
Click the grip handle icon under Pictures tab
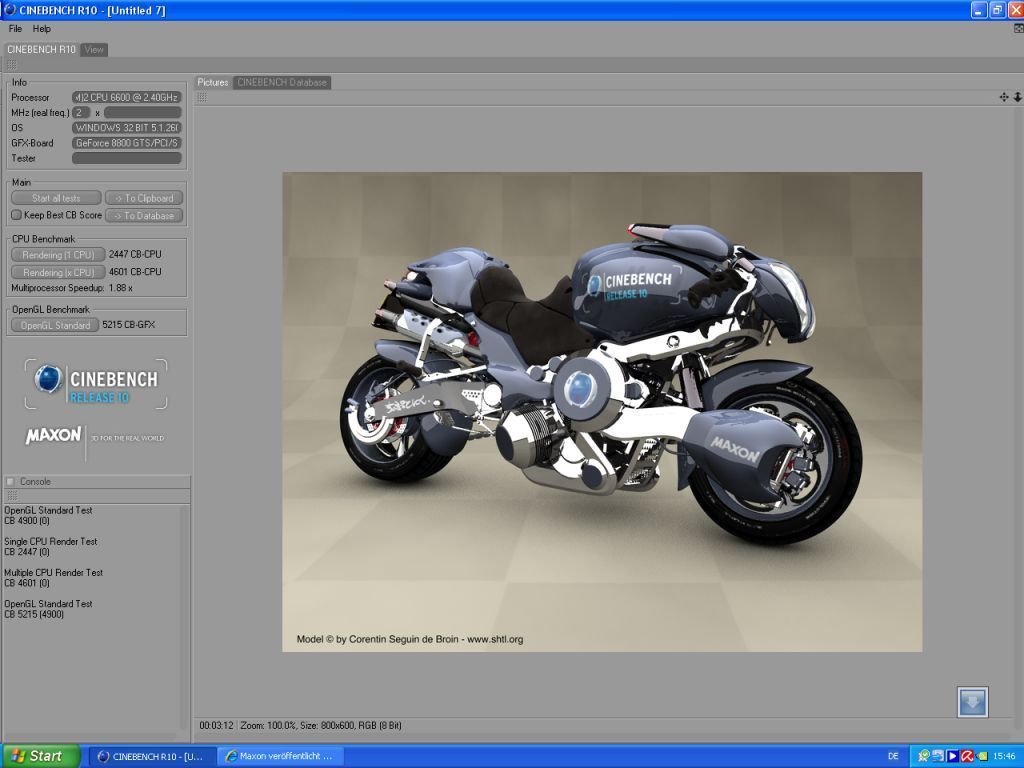tap(202, 97)
